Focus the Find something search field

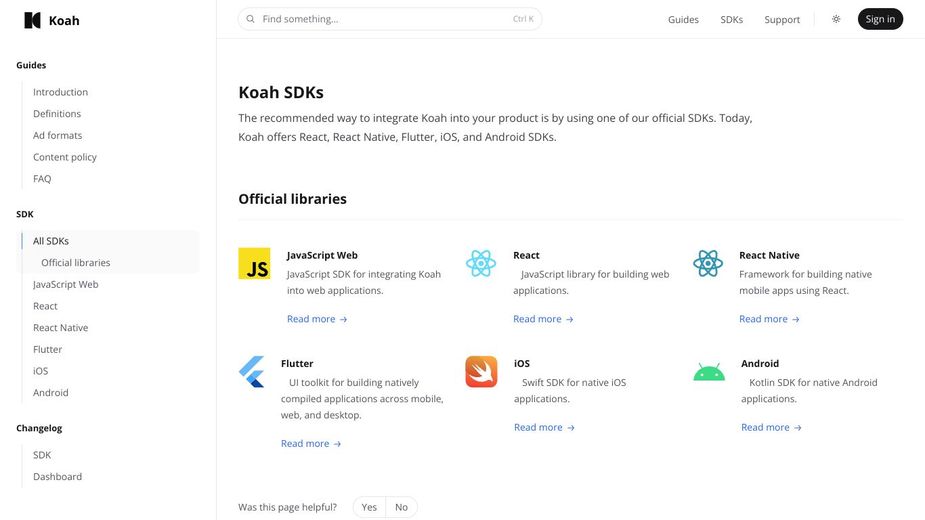(385, 19)
